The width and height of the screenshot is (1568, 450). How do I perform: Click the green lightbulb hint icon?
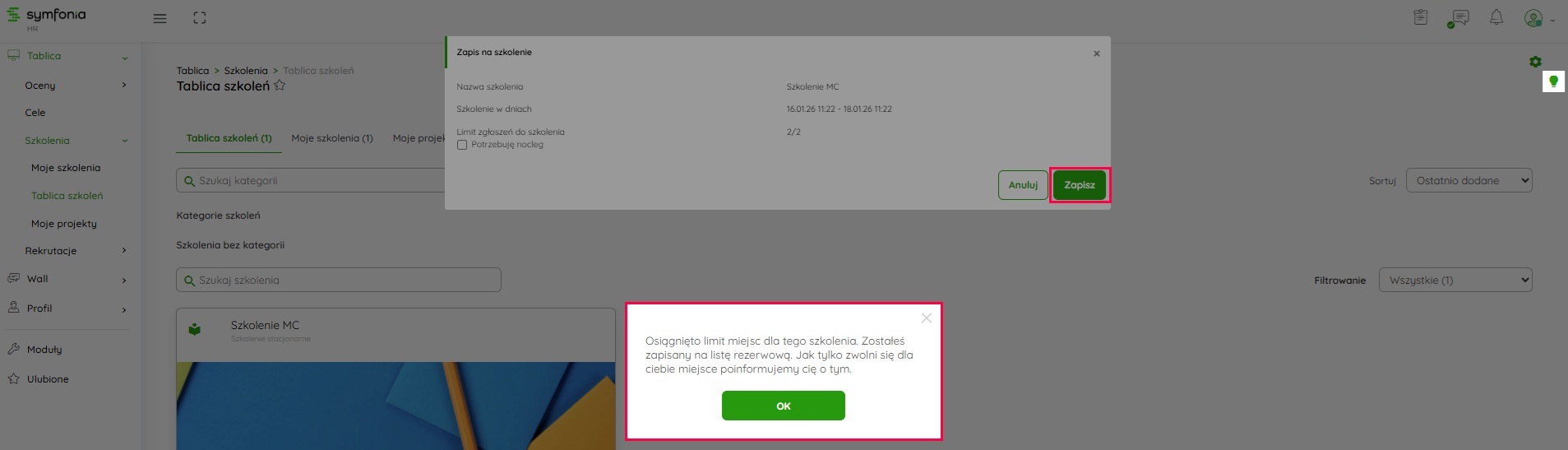click(1553, 81)
